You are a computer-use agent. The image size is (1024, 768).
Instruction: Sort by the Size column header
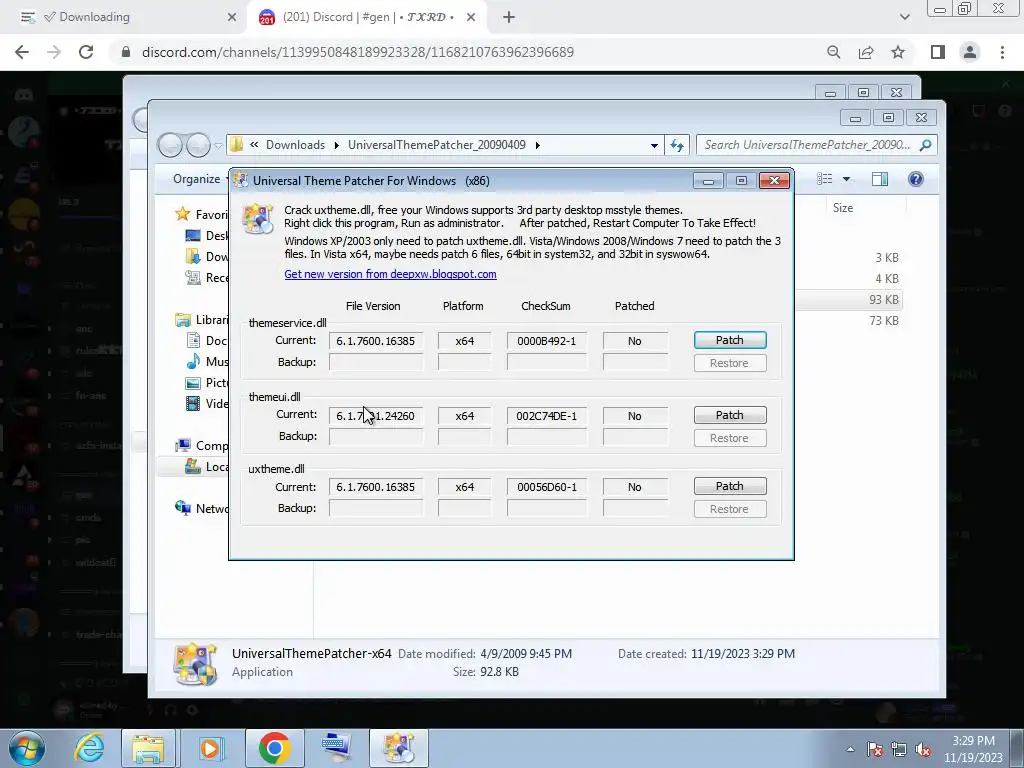tap(843, 208)
